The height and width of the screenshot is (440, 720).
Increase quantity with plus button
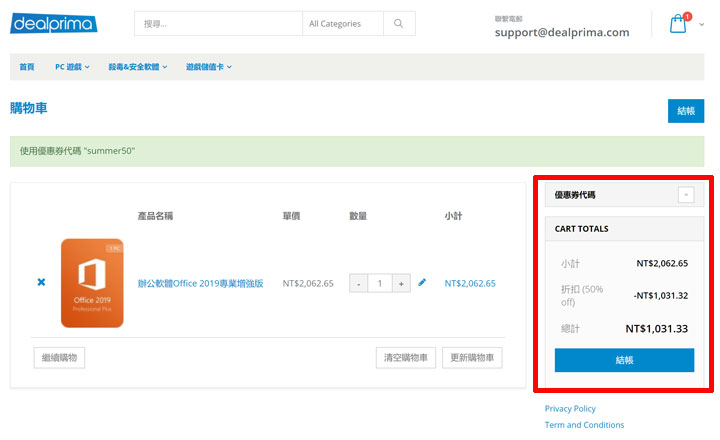pos(401,284)
